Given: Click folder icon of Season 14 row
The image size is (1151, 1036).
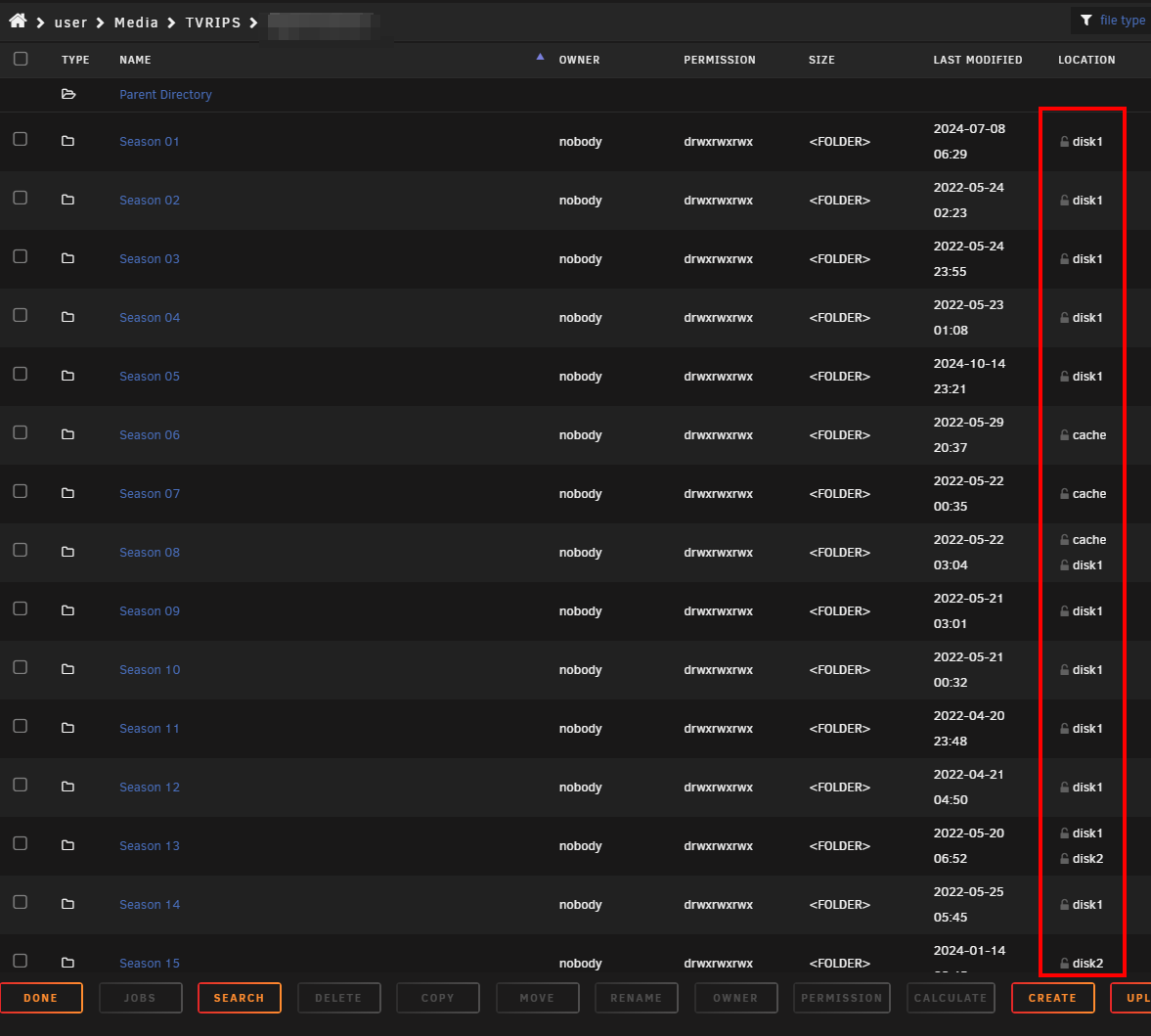Looking at the screenshot, I should 67,905.
